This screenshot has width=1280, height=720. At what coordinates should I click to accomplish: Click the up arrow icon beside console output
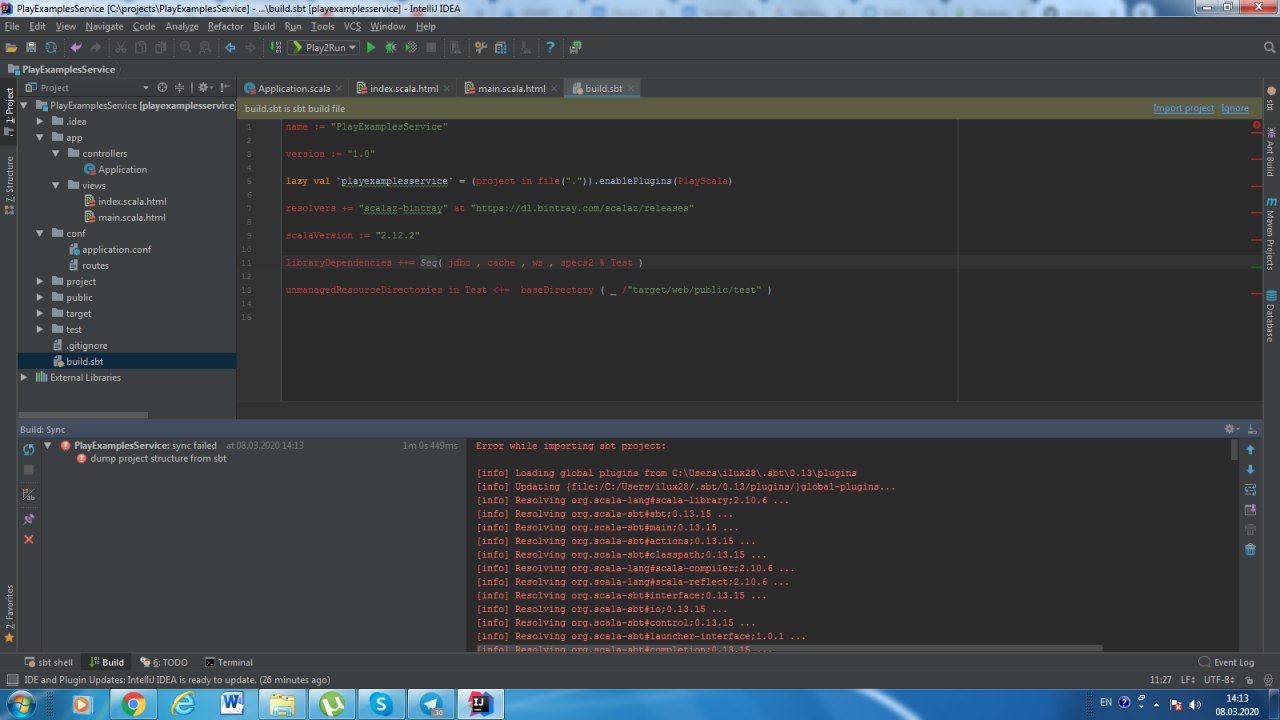(x=1250, y=450)
